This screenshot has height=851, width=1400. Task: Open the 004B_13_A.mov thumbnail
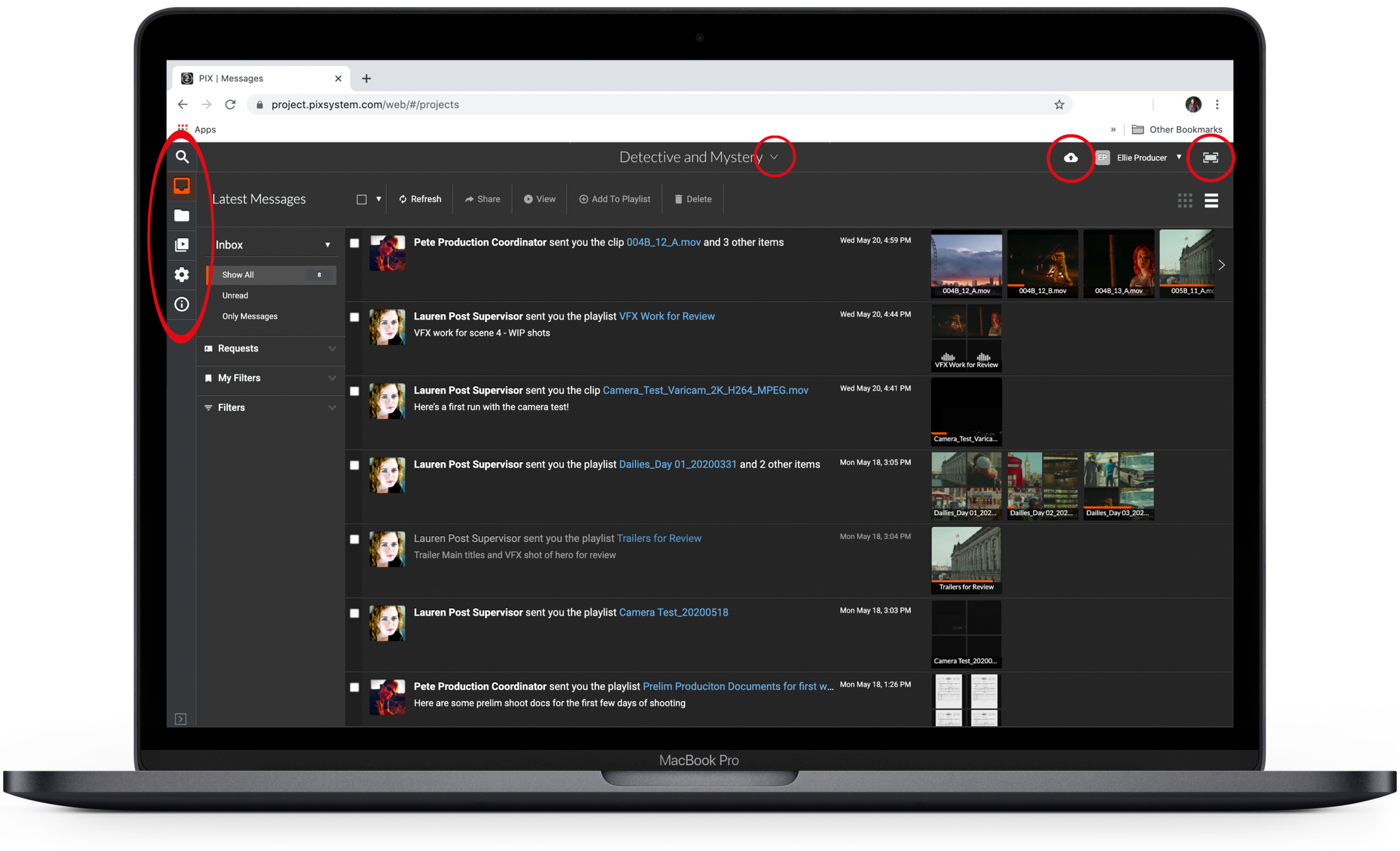pos(1118,262)
